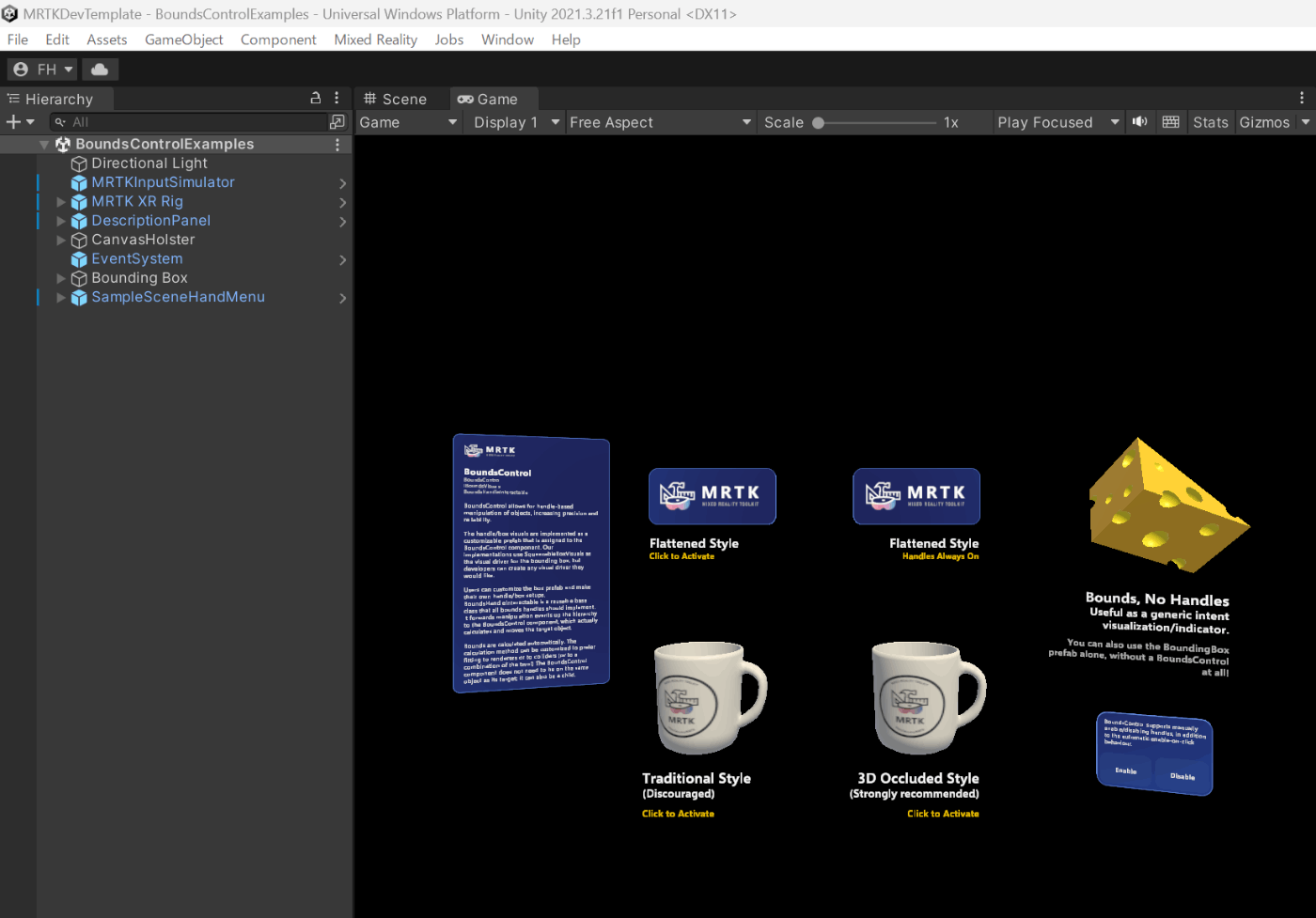Open EventSystem prefab arrow

[342, 260]
